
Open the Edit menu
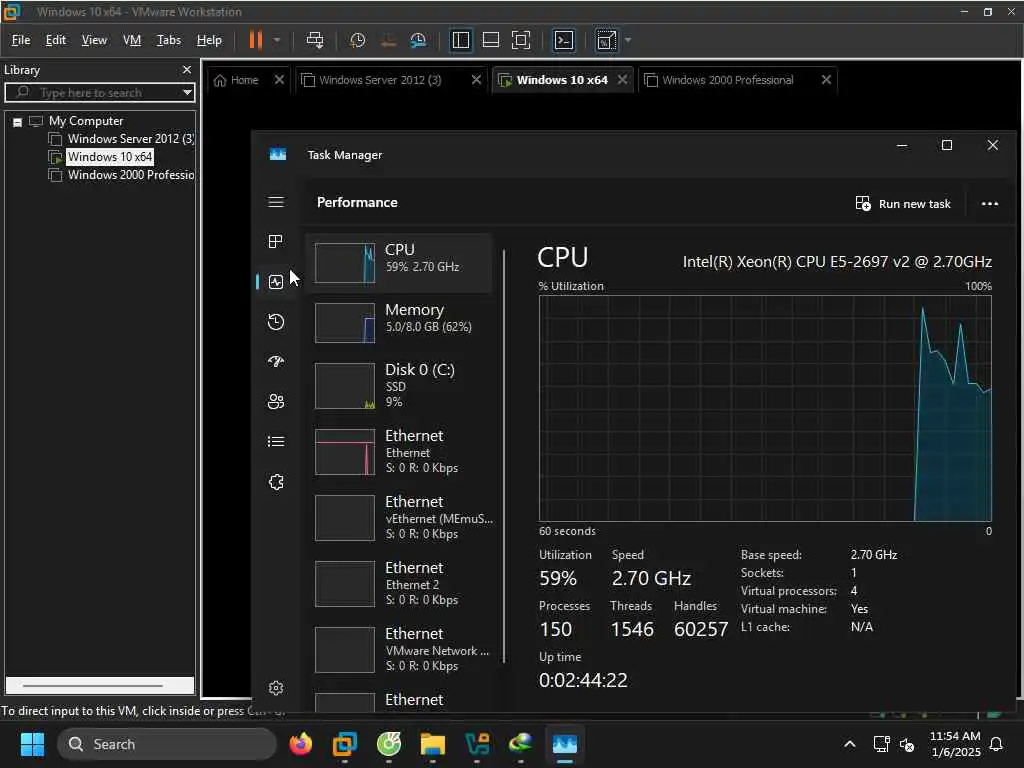pyautogui.click(x=56, y=40)
